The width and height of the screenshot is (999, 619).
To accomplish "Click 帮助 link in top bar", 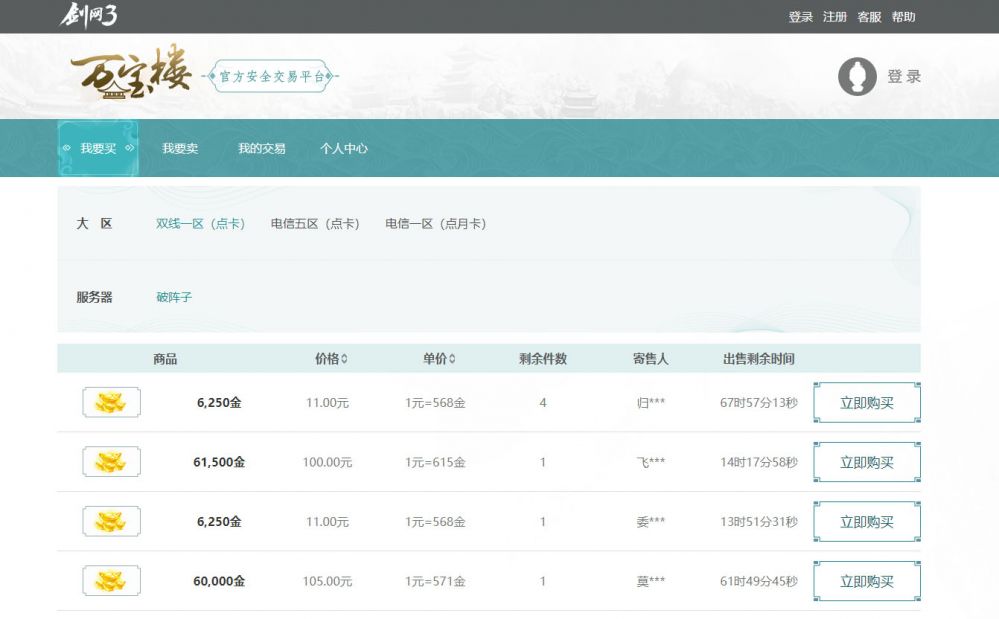I will (903, 17).
